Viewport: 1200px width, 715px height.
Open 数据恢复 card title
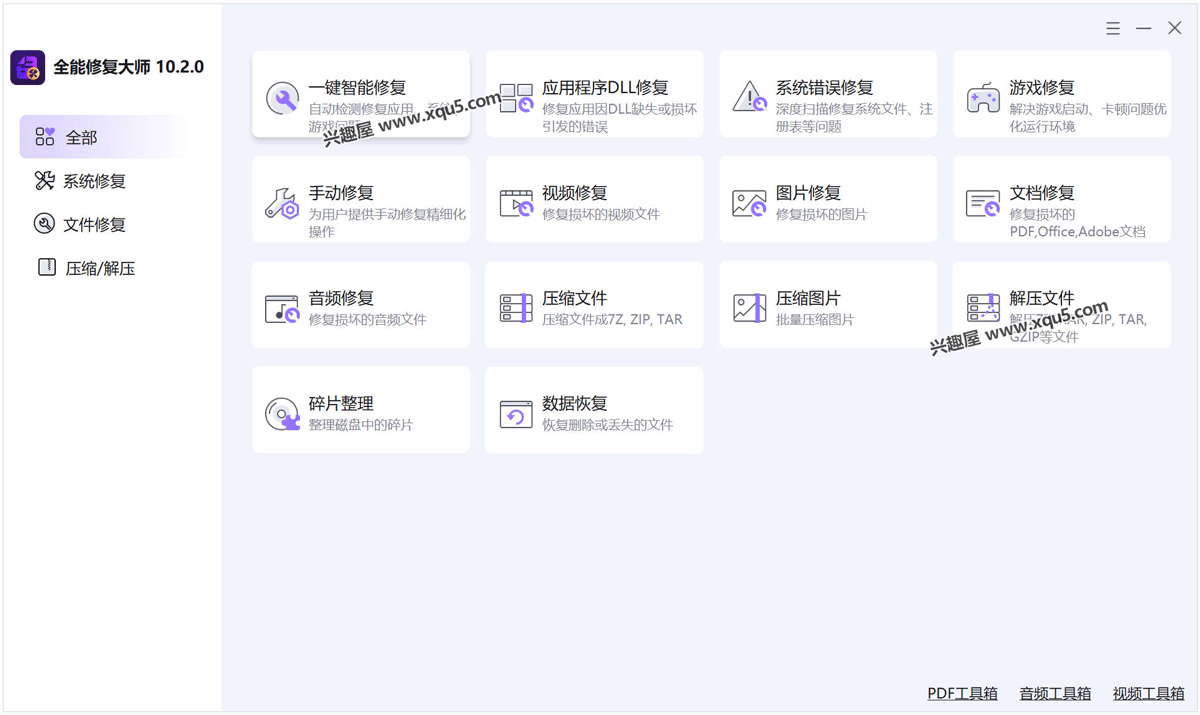[575, 403]
